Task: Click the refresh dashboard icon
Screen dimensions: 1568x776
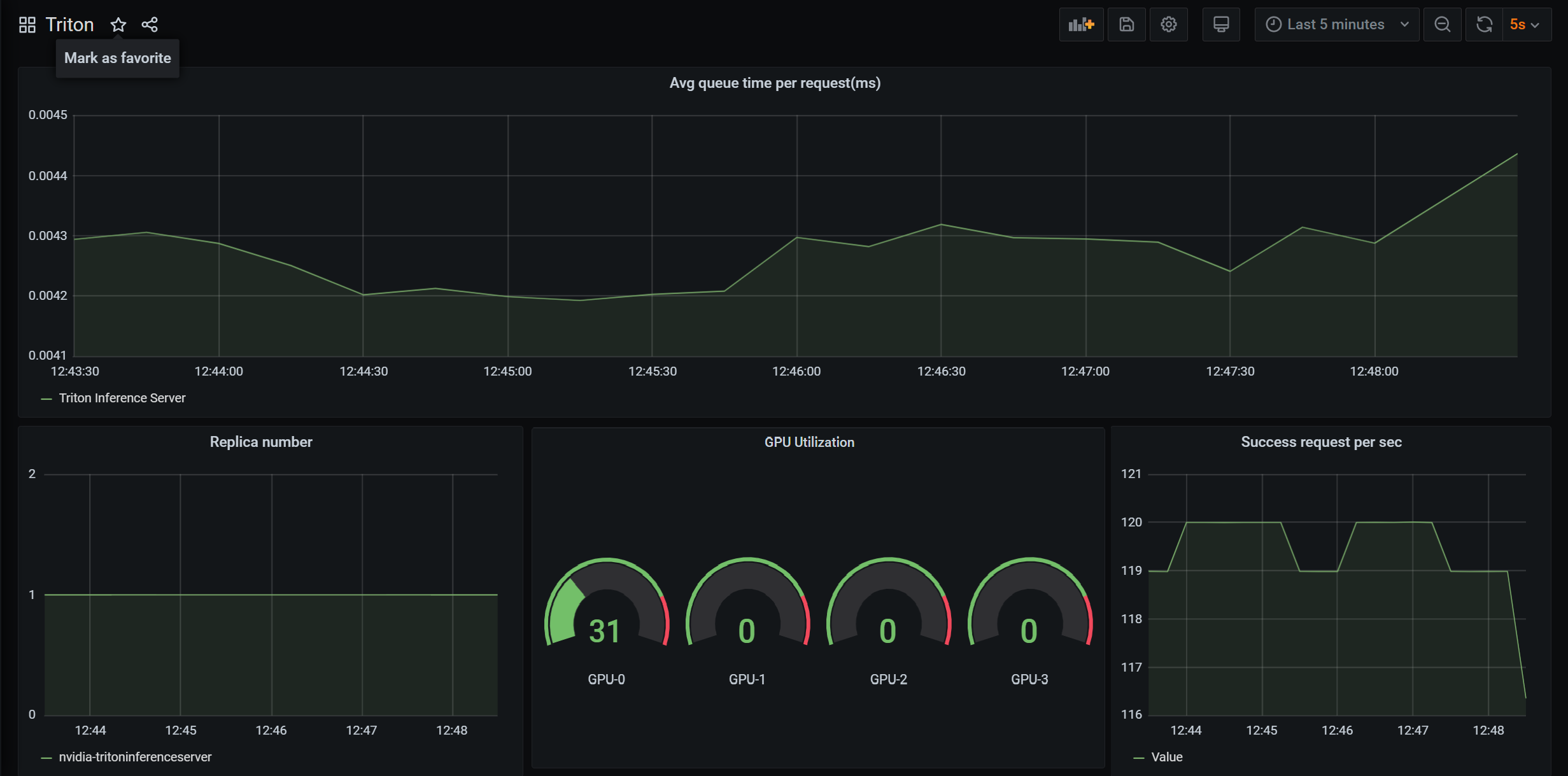Action: coord(1484,25)
